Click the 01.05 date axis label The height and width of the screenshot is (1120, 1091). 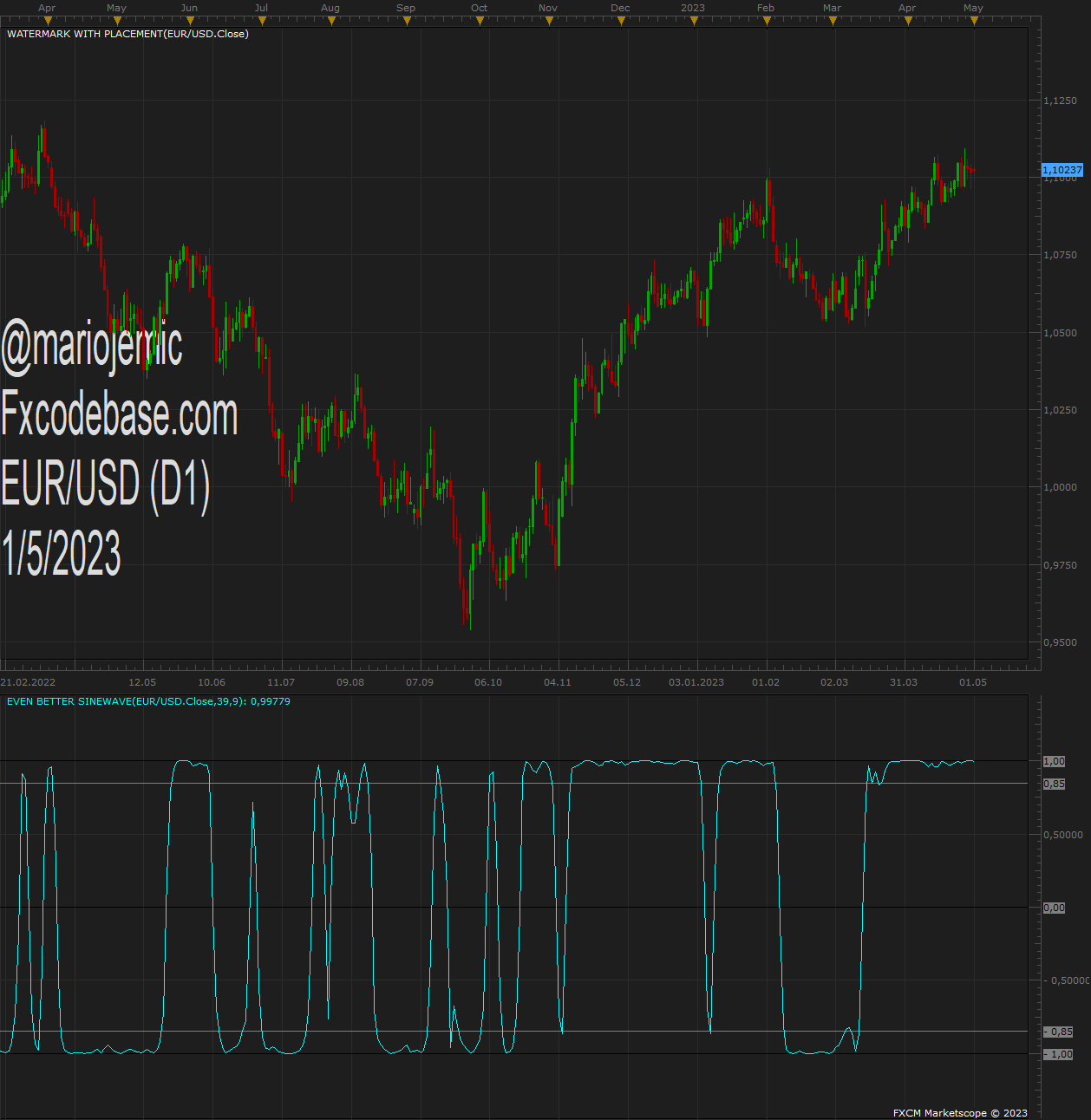[973, 682]
